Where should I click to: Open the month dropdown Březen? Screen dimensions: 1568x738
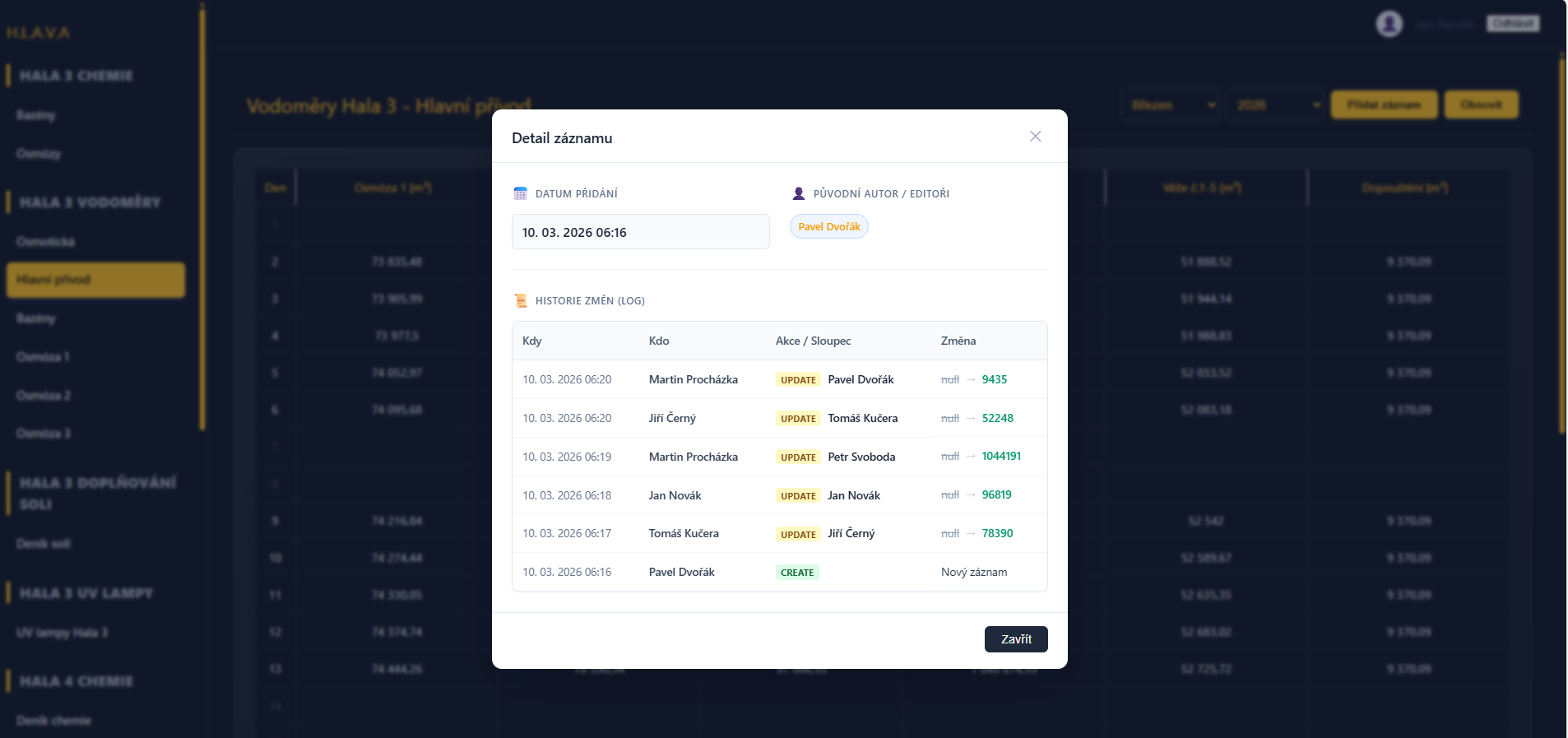point(1170,105)
